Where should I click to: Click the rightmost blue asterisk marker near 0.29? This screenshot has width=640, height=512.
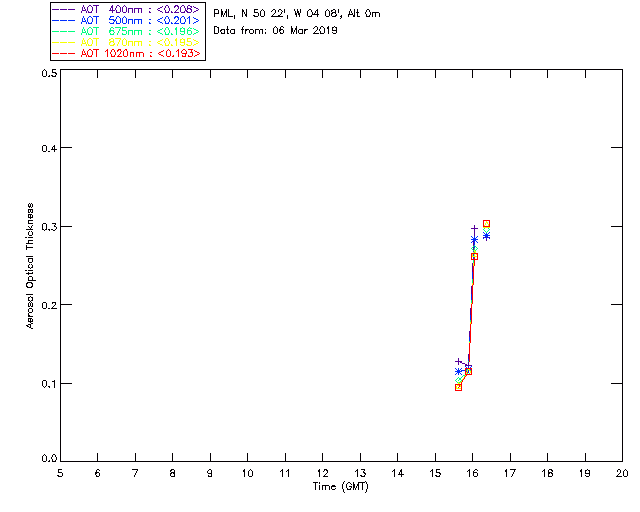click(486, 236)
